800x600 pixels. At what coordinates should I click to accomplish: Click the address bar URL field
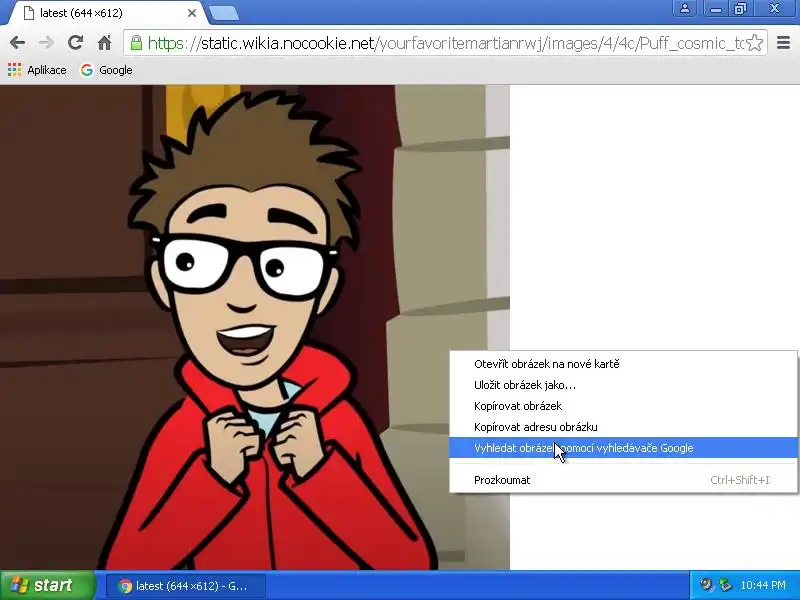point(446,43)
